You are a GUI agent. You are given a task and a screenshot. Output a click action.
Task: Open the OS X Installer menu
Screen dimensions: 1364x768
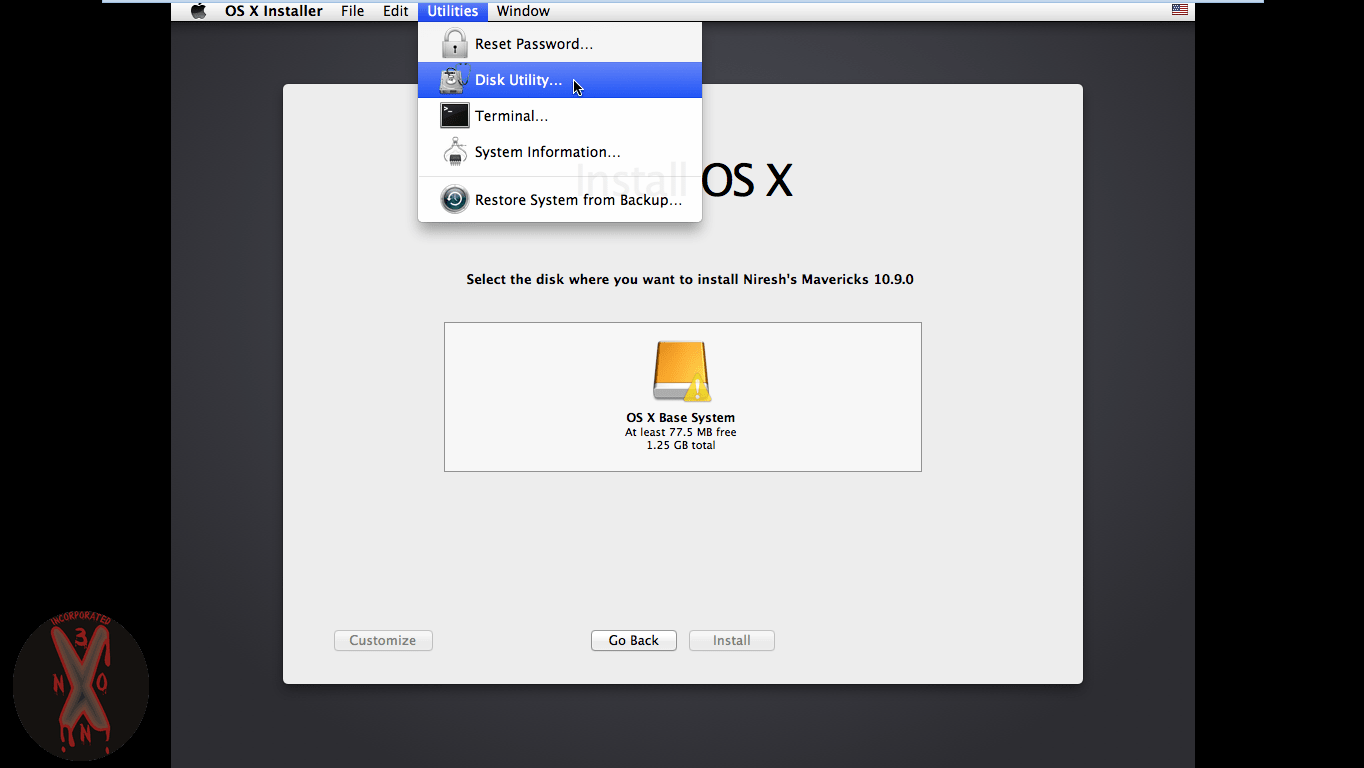pos(273,11)
